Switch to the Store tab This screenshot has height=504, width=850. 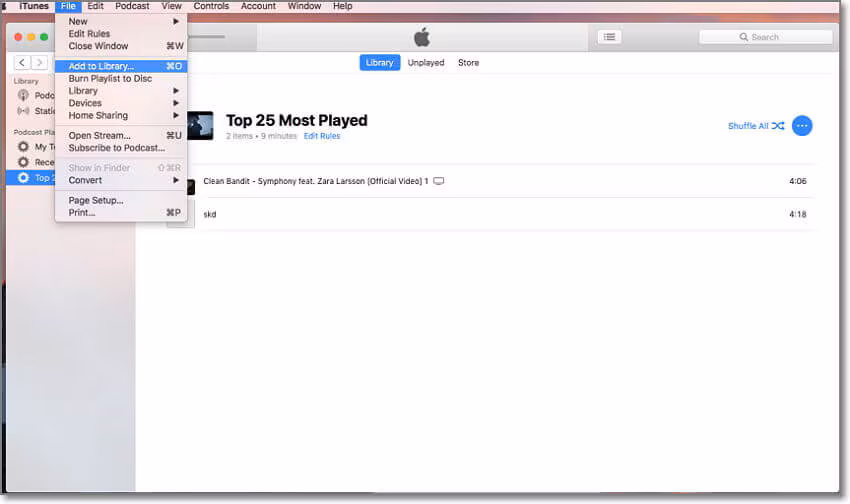point(468,63)
